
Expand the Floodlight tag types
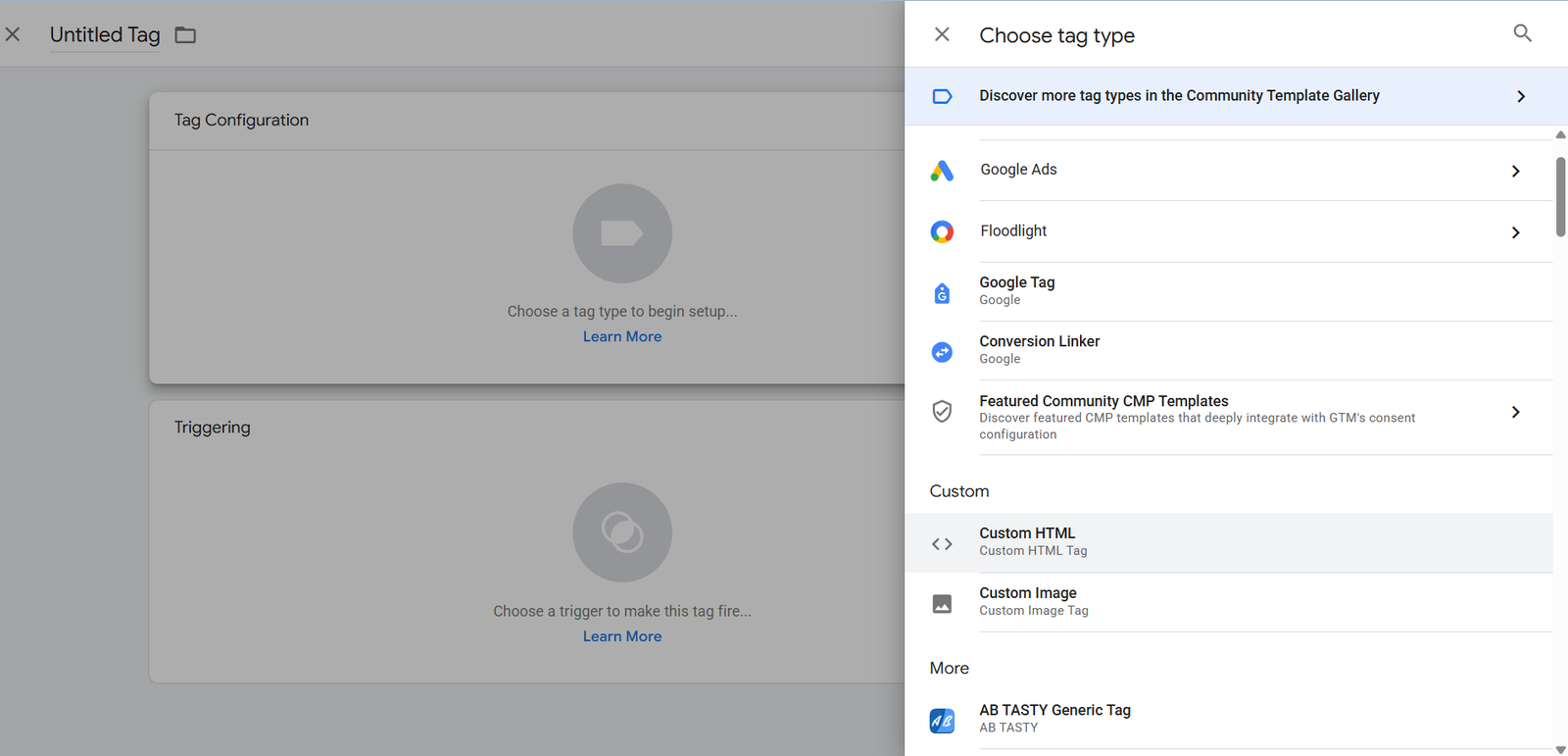click(1516, 232)
